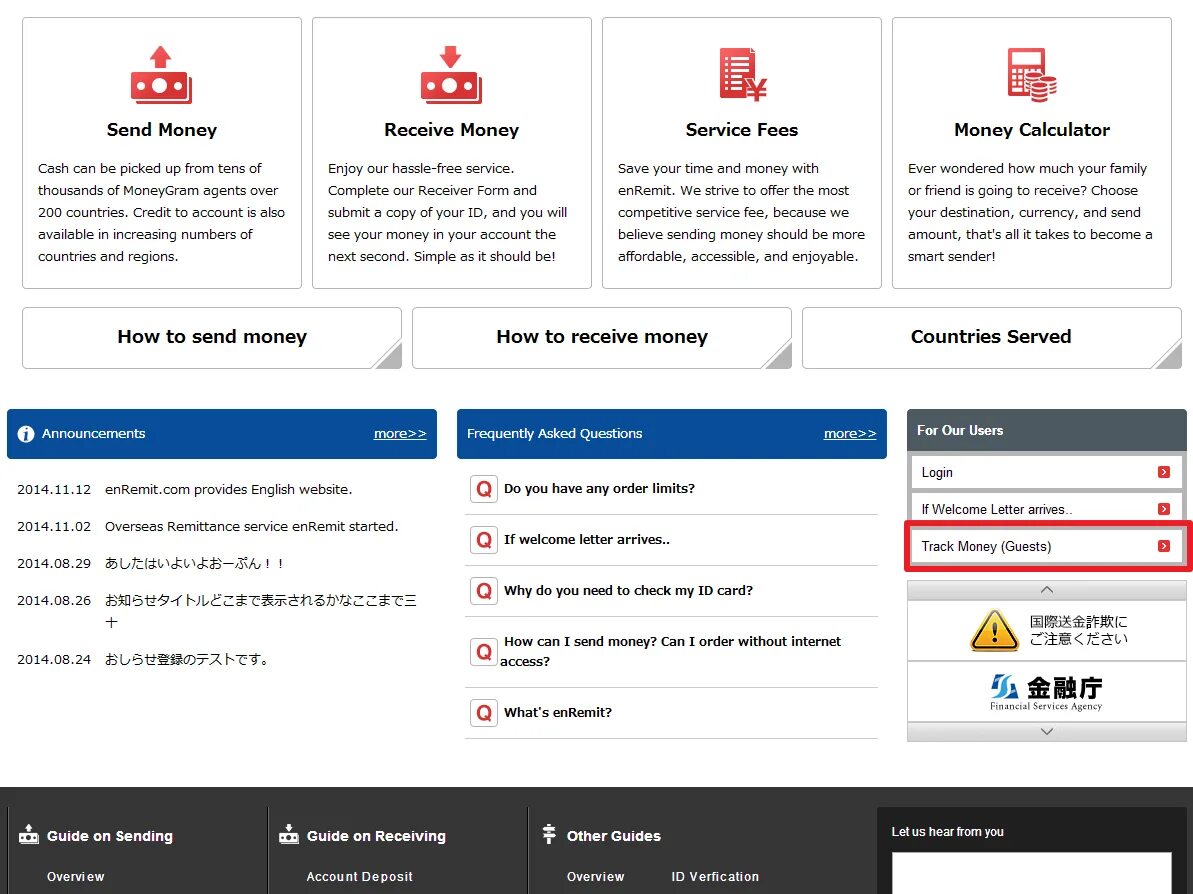This screenshot has height=894, width=1193.
Task: Open ID Verification in footer
Action: point(714,877)
